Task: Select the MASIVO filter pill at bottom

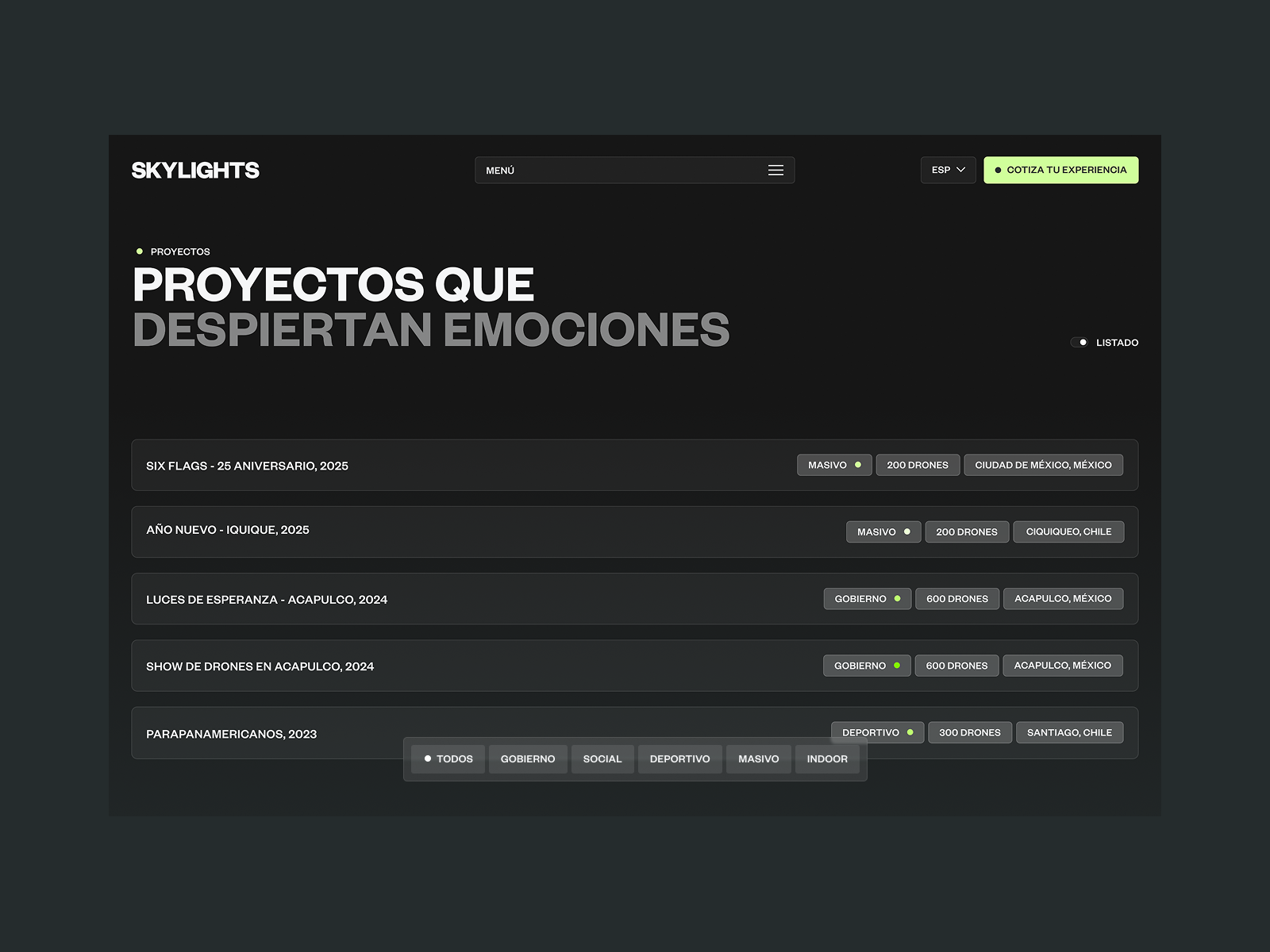Action: (x=757, y=758)
